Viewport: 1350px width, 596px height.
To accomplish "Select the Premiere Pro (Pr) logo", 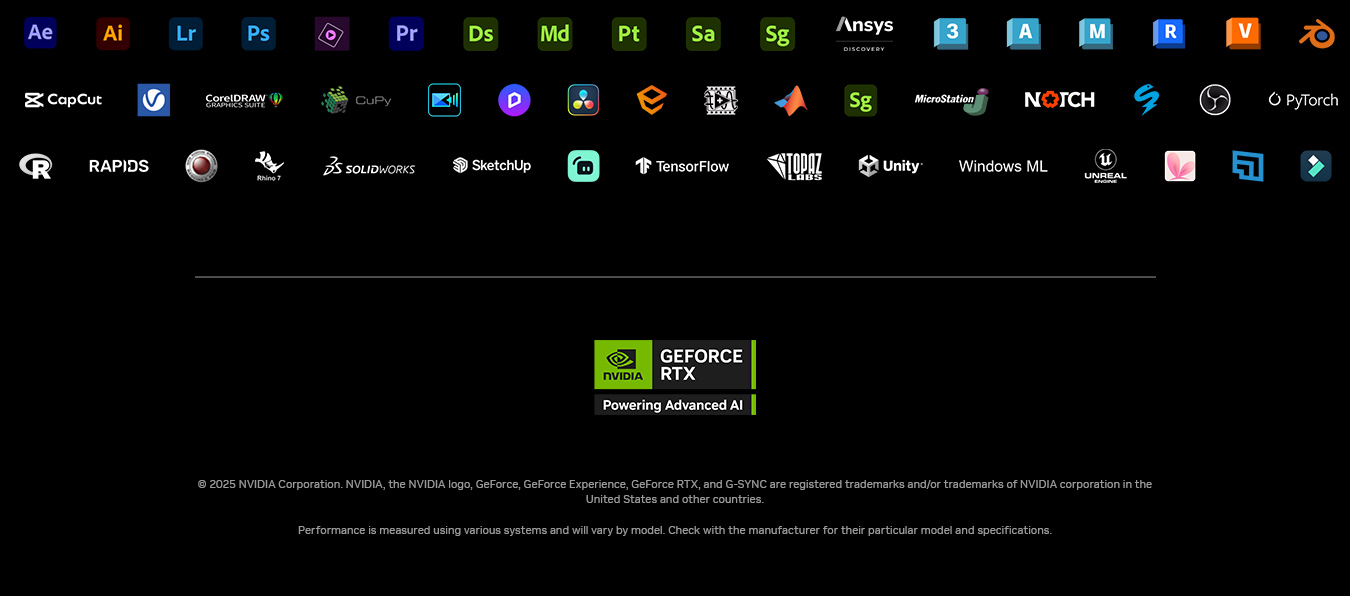I will (406, 33).
